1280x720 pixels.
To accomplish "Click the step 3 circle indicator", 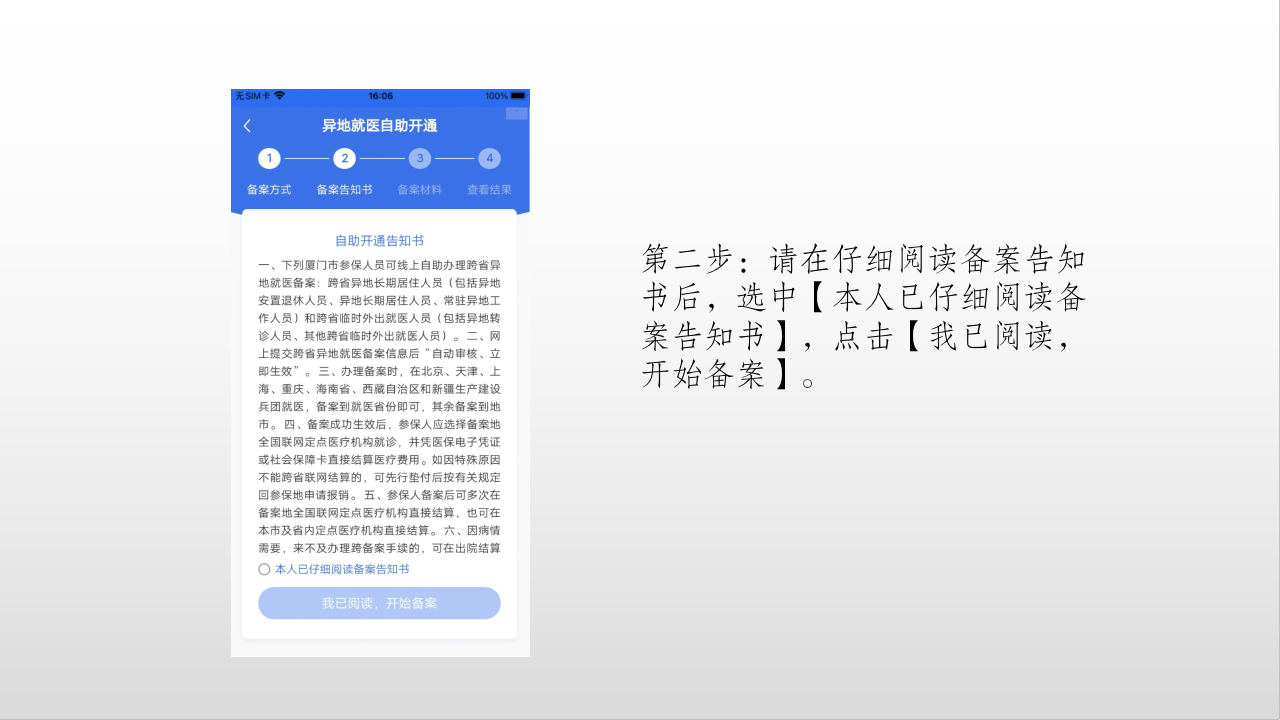I will (x=420, y=158).
